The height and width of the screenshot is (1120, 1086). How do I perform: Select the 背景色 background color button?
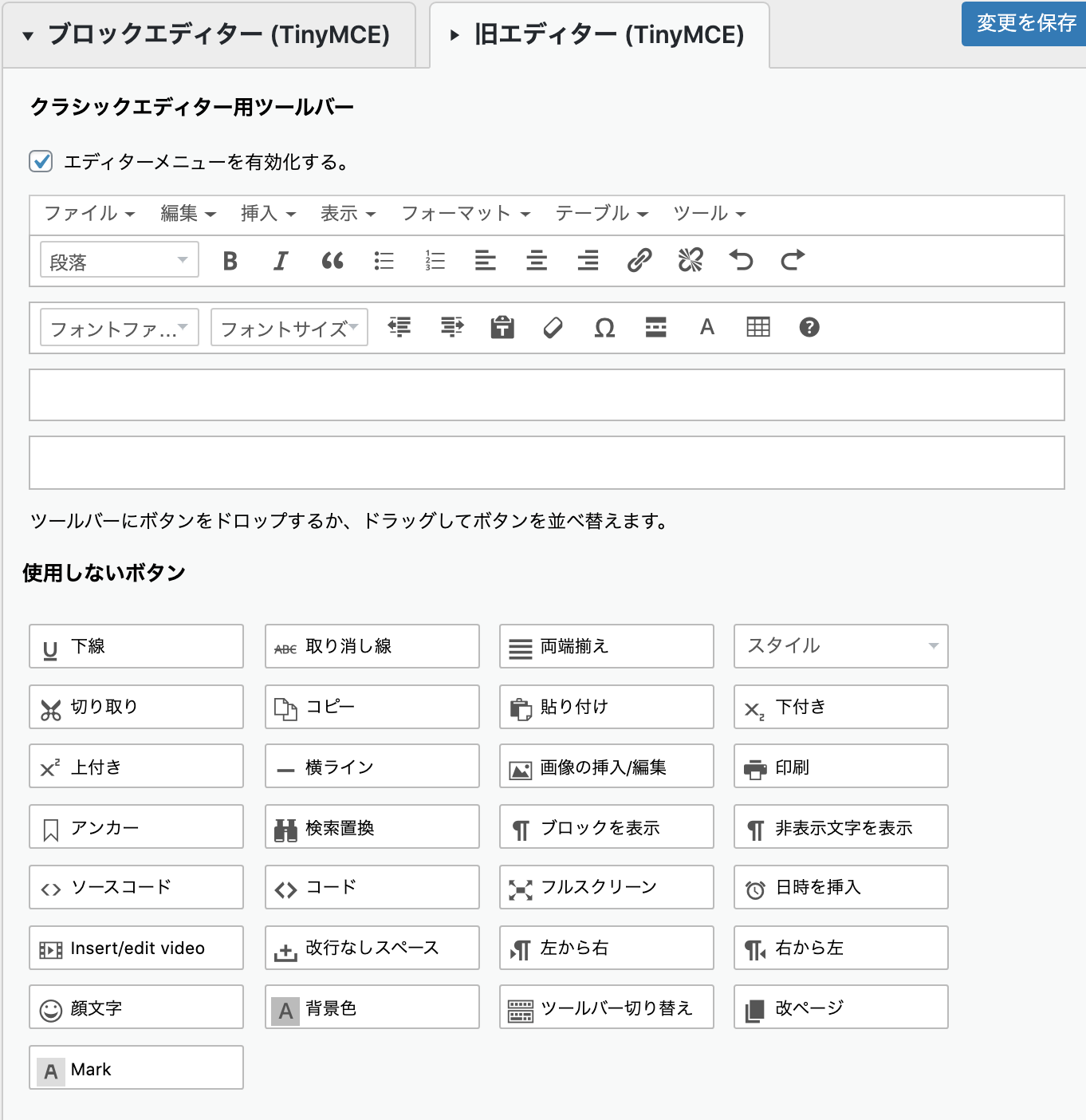[x=372, y=1007]
